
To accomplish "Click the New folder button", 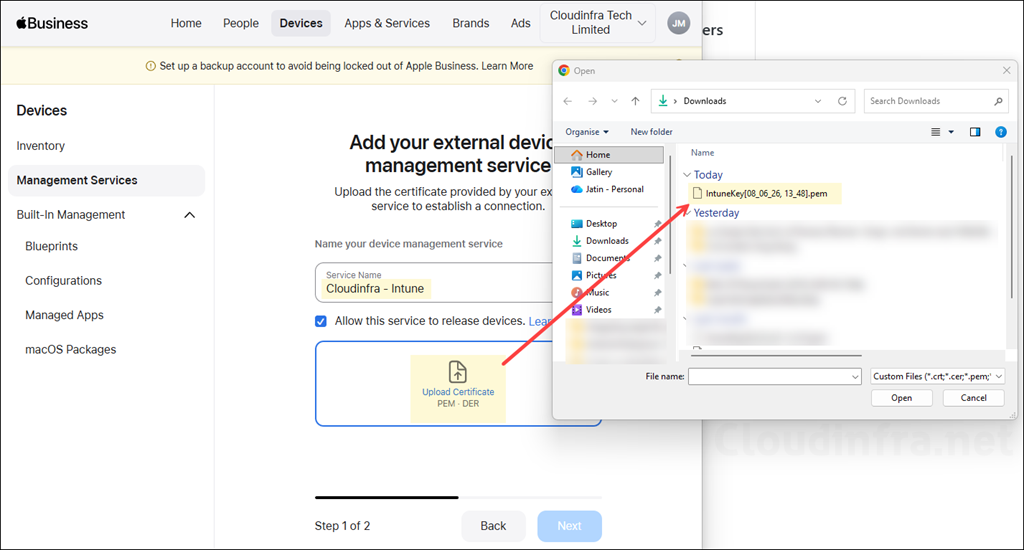I will [x=651, y=132].
